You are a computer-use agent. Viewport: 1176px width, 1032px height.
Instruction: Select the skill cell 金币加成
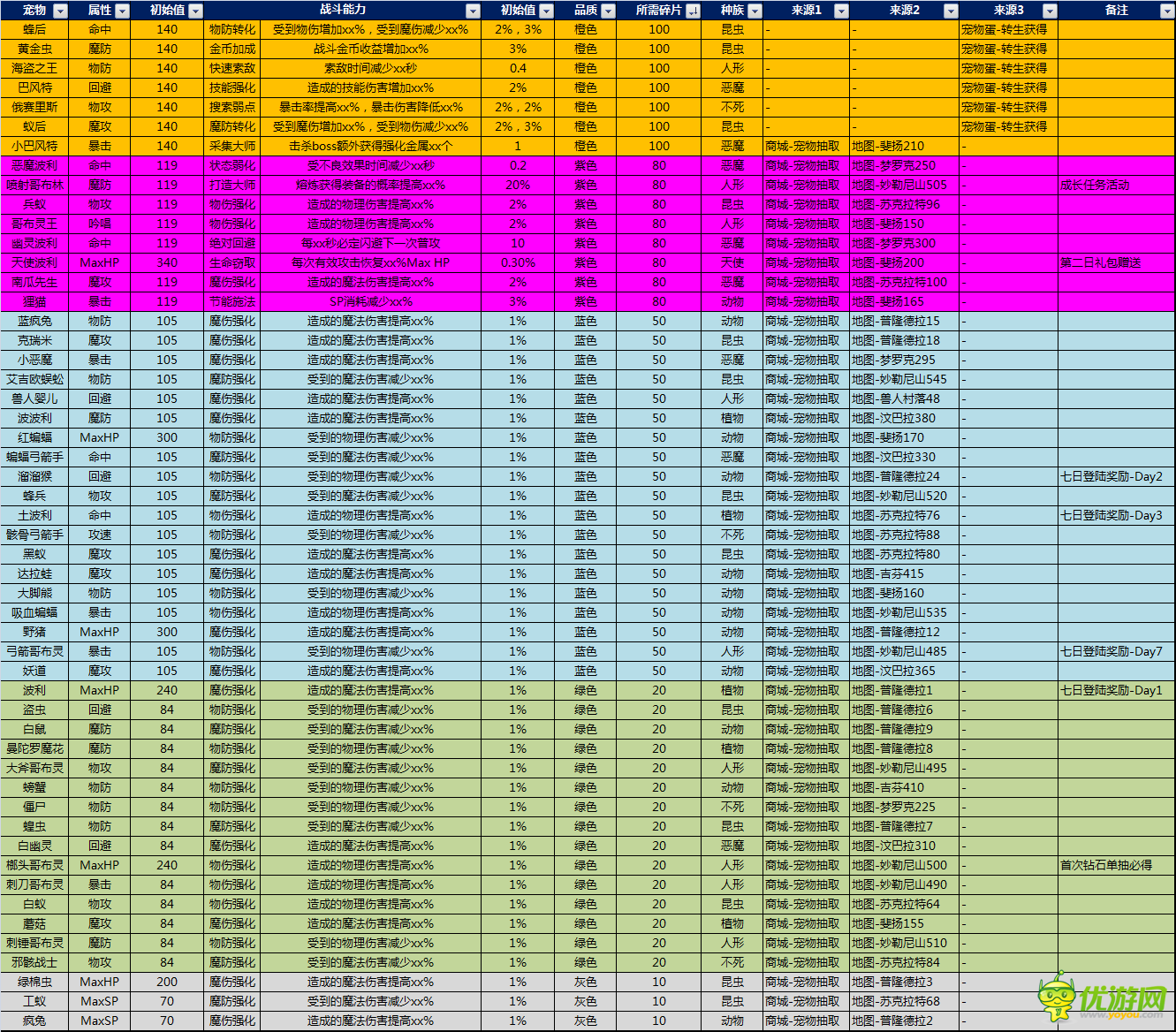click(232, 49)
